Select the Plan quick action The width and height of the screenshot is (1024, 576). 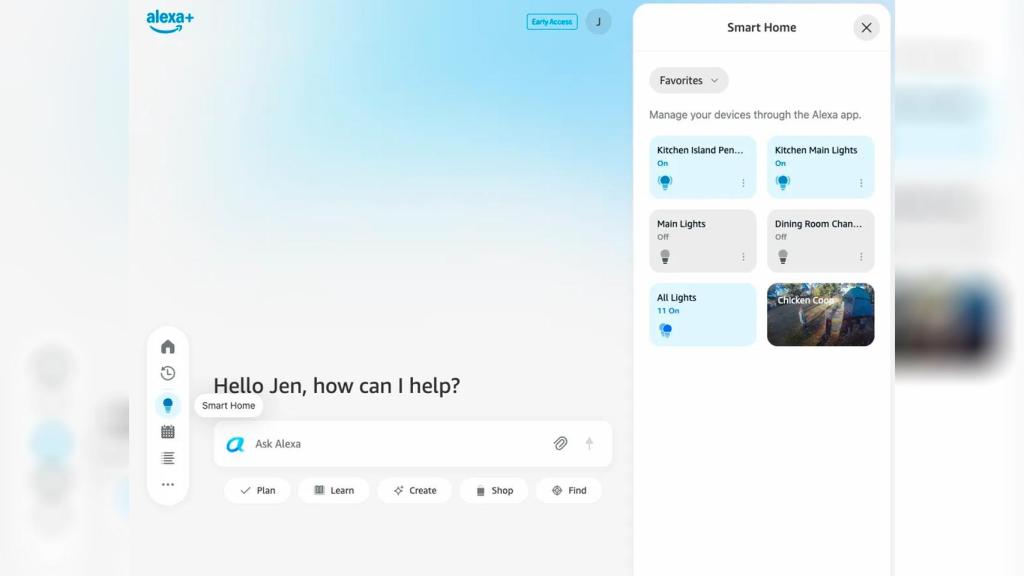click(x=257, y=490)
